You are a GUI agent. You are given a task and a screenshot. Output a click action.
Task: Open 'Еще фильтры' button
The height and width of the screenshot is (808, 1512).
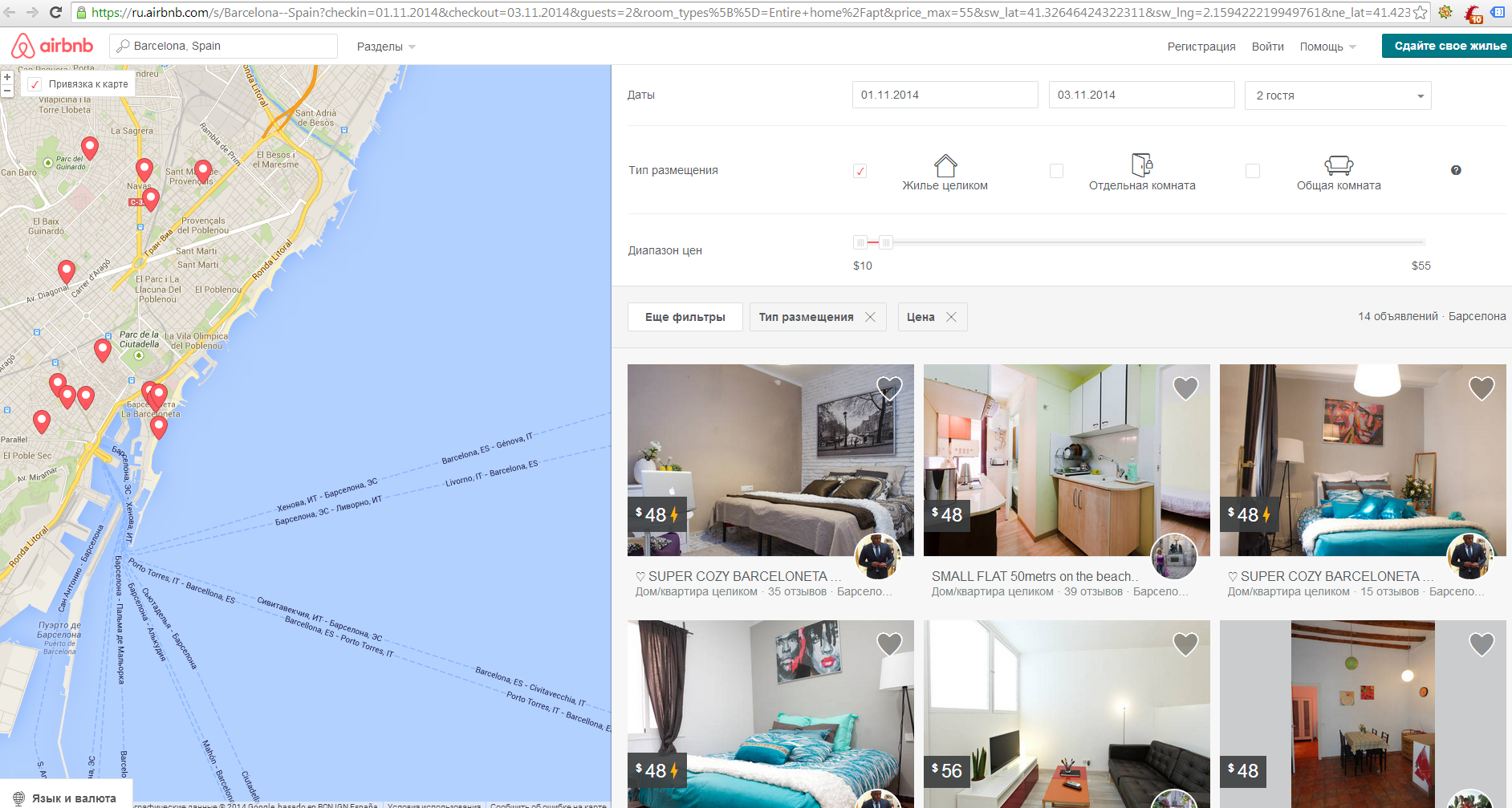point(685,317)
